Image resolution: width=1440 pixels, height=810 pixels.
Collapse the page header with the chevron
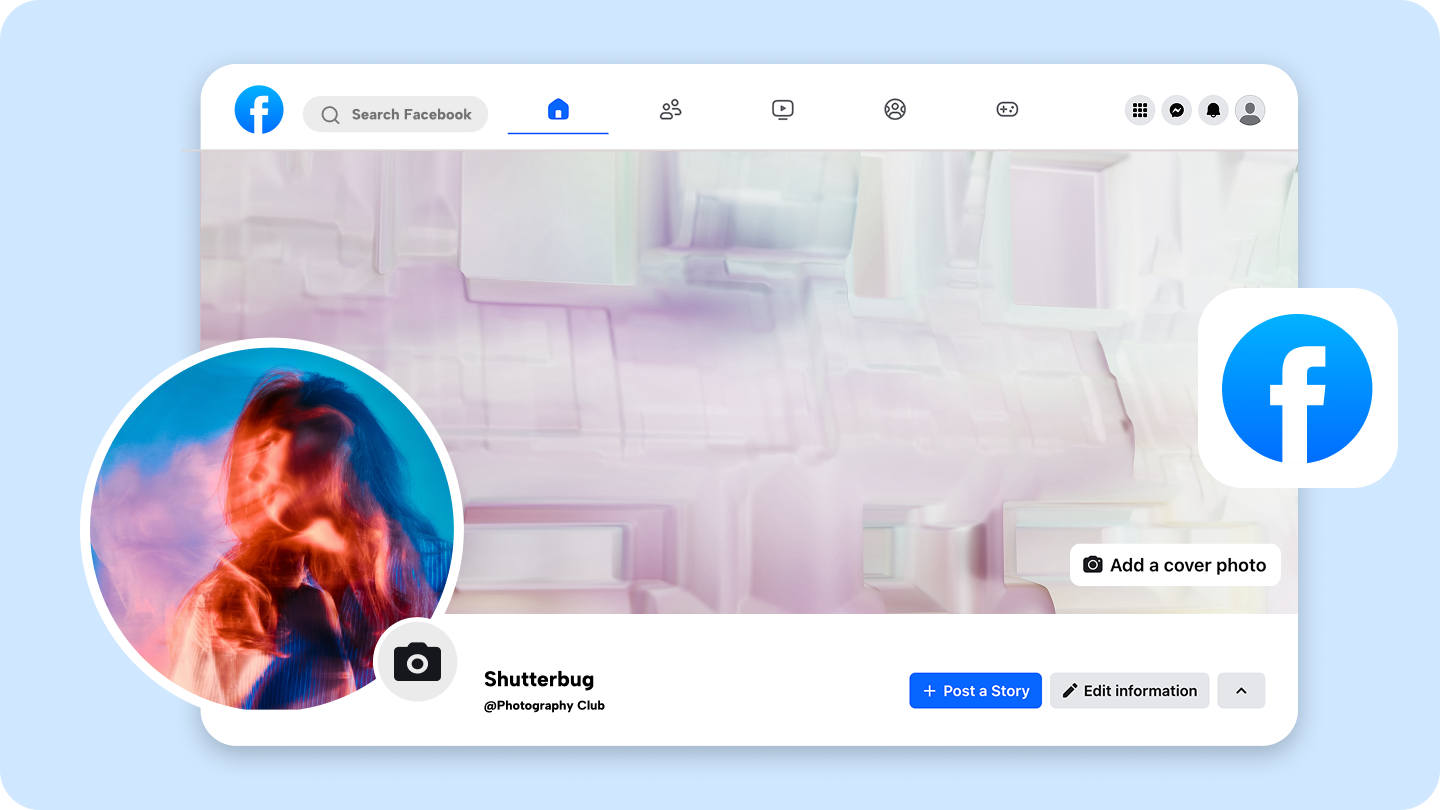coord(1241,690)
